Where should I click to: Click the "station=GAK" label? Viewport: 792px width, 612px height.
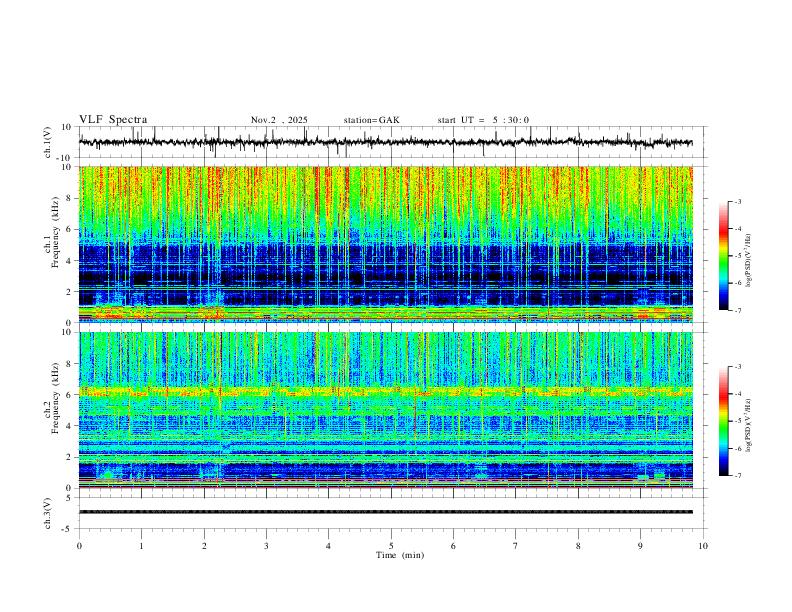coord(371,120)
